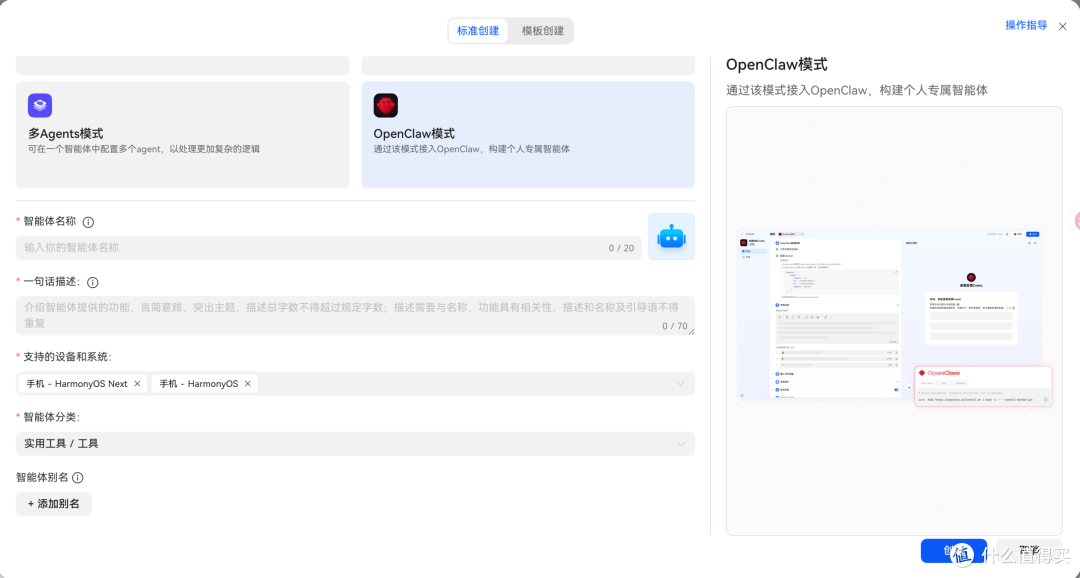
Task: Remove the 手机 - HarmonyOS tag
Action: point(247,384)
